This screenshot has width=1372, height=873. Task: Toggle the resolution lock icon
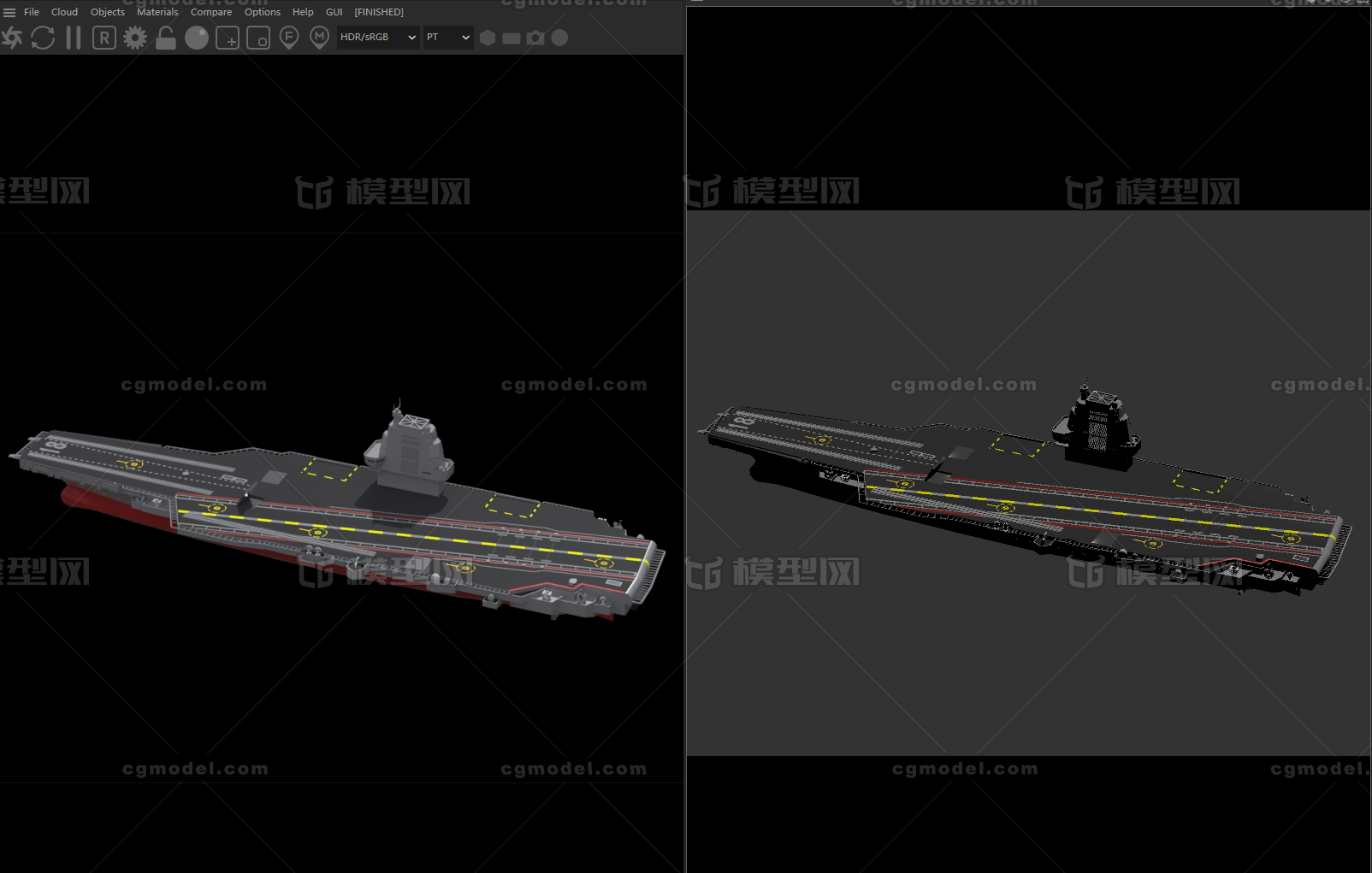[x=165, y=38]
